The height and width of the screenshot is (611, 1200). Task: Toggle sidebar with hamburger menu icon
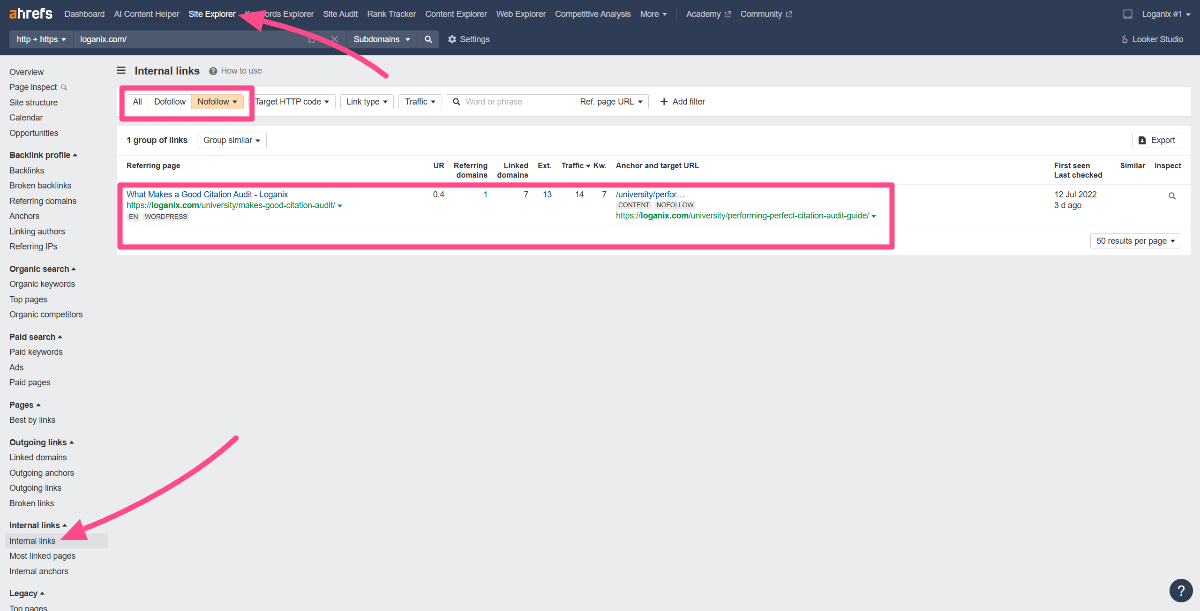click(121, 71)
